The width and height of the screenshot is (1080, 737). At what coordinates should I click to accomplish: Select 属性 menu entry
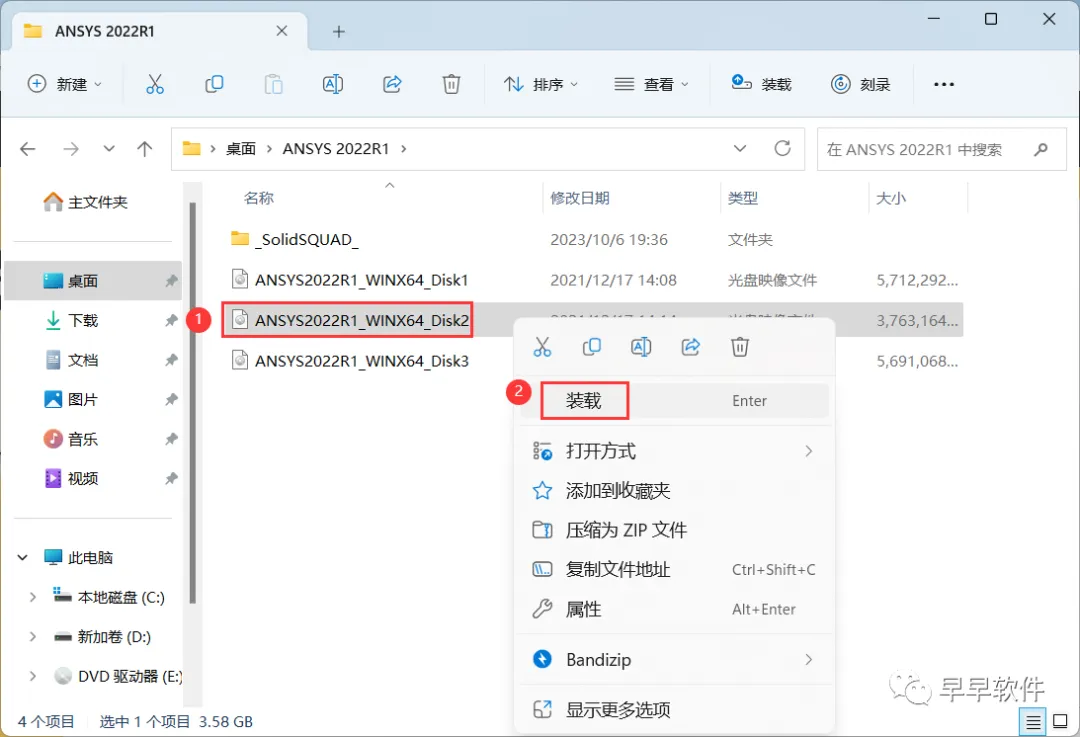tap(674, 609)
